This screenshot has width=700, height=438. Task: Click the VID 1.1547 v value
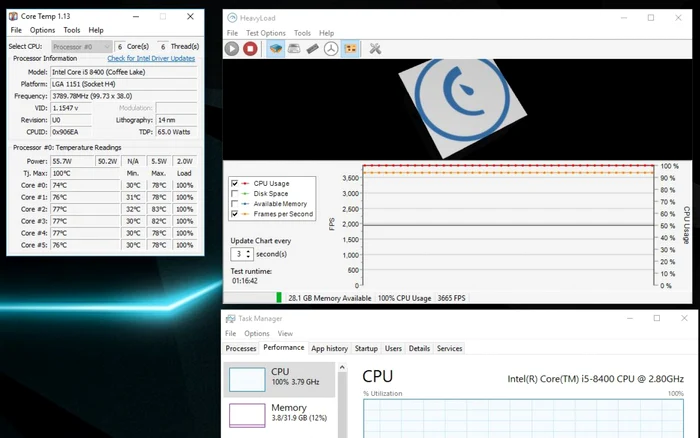(71, 108)
